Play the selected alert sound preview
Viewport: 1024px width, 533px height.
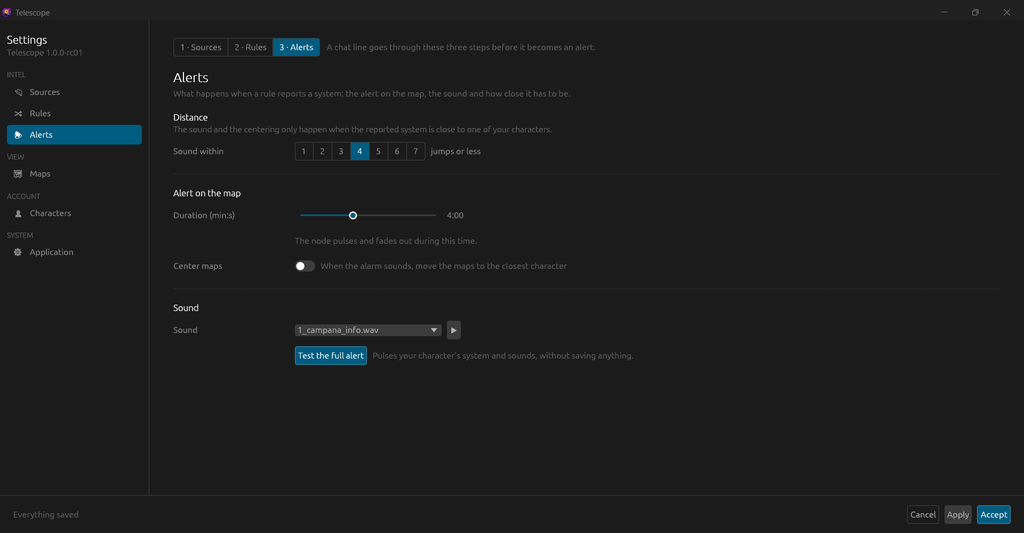[454, 330]
